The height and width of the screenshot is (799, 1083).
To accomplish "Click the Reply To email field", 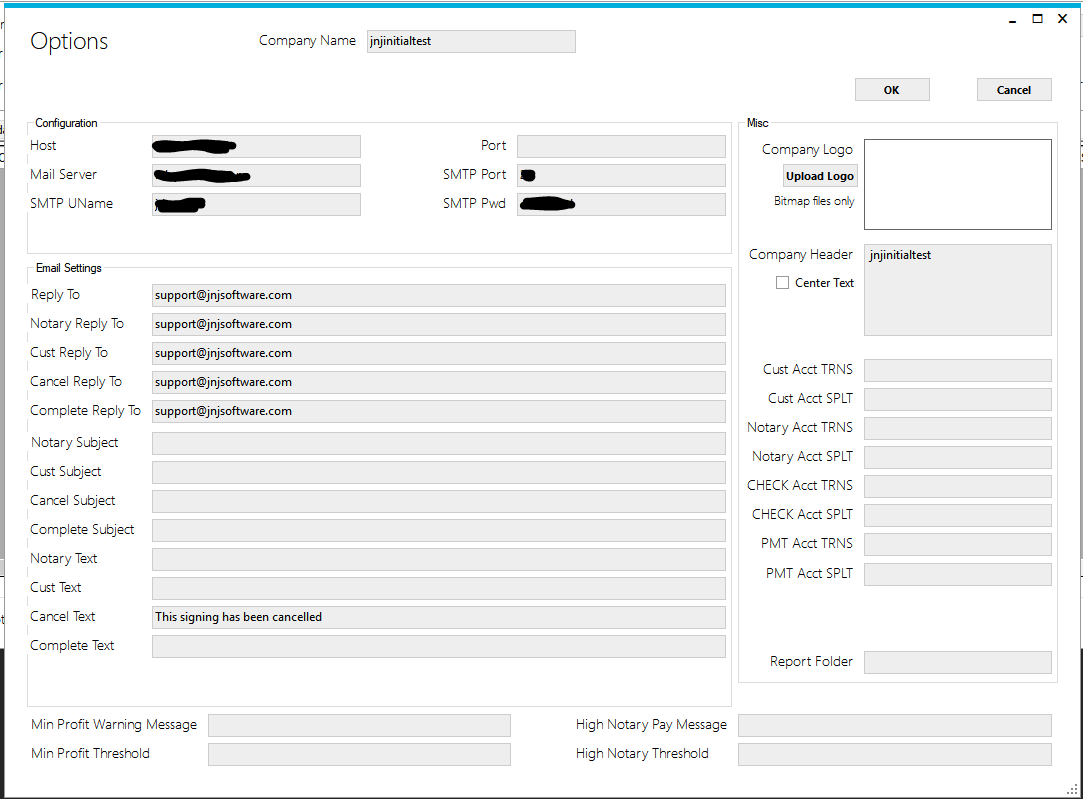I will coord(438,295).
